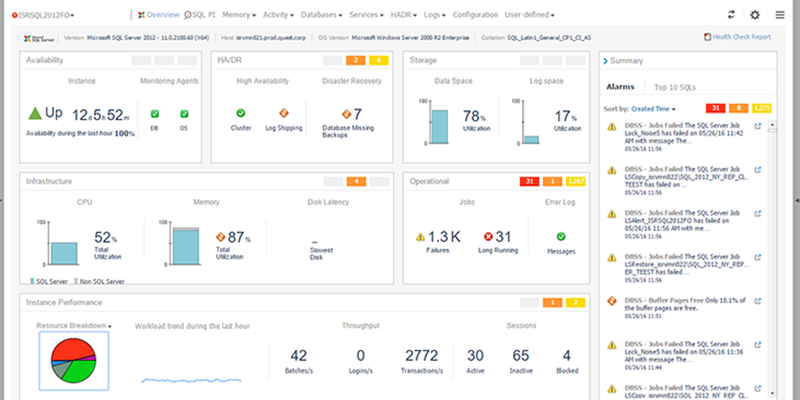Click the red 31 alarm filter badge

click(x=715, y=108)
